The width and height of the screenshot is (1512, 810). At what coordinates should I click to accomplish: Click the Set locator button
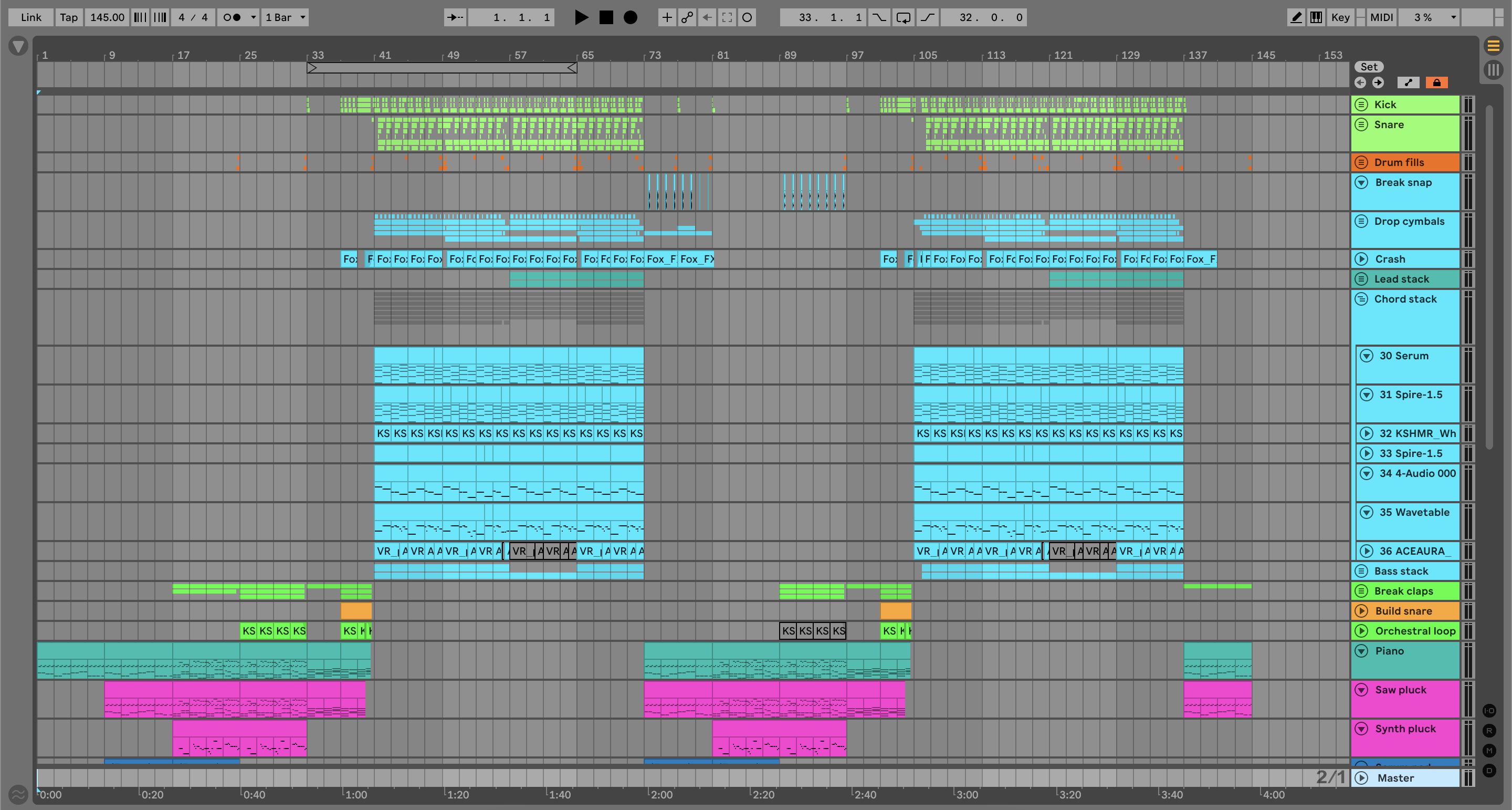coord(1369,67)
